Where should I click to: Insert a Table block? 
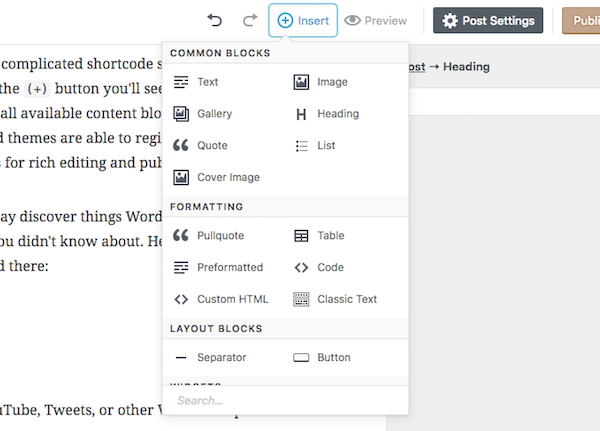click(x=319, y=235)
